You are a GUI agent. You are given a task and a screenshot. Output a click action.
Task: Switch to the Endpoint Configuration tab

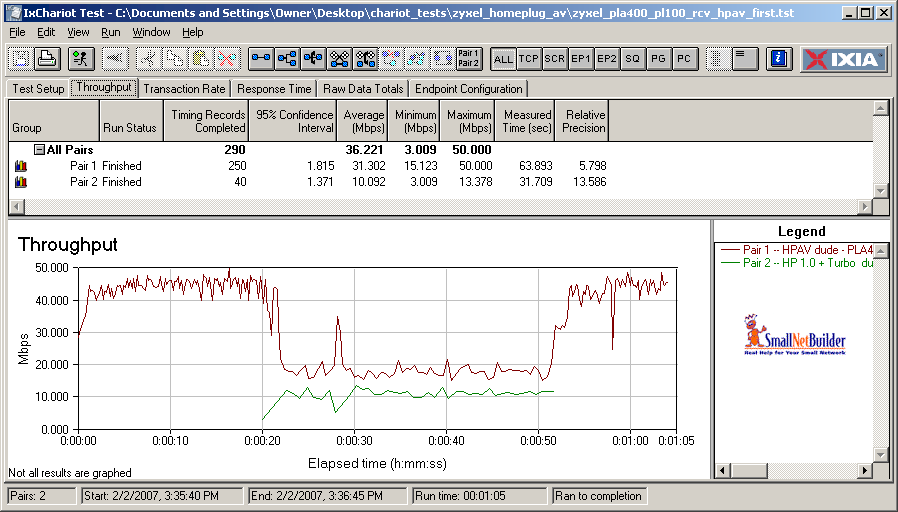click(x=468, y=89)
